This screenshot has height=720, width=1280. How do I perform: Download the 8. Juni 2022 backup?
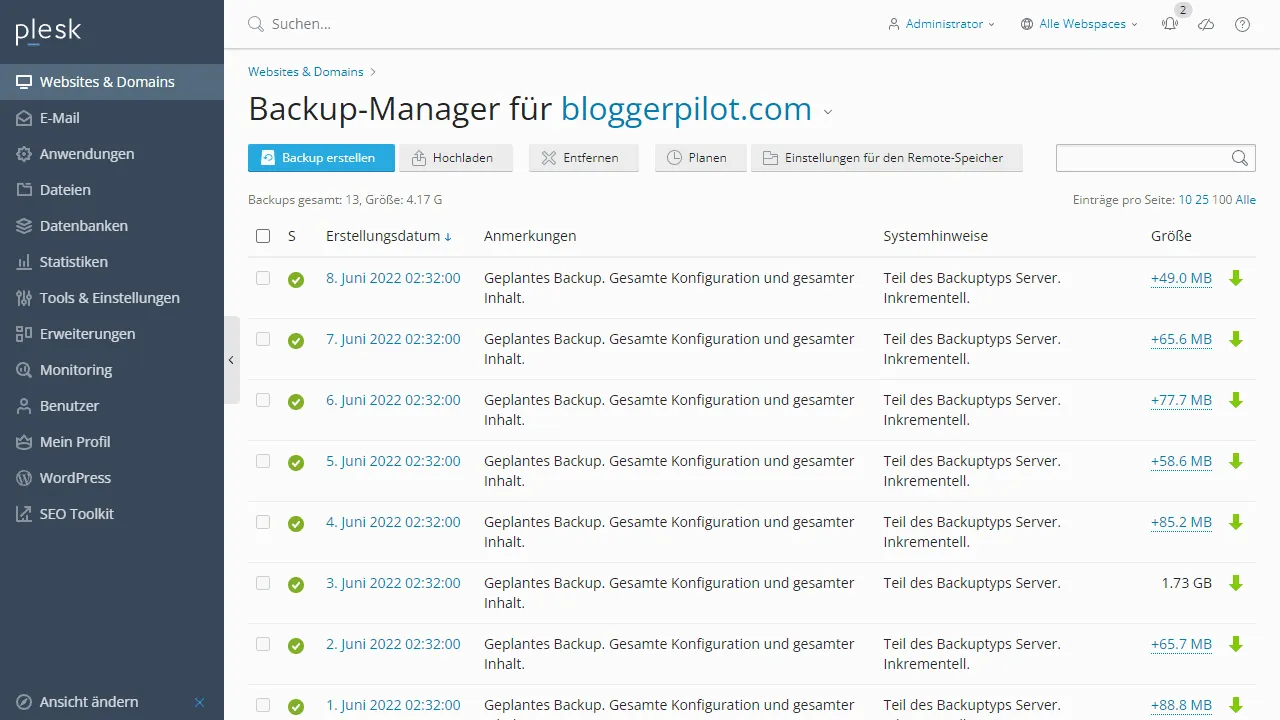coord(1236,278)
